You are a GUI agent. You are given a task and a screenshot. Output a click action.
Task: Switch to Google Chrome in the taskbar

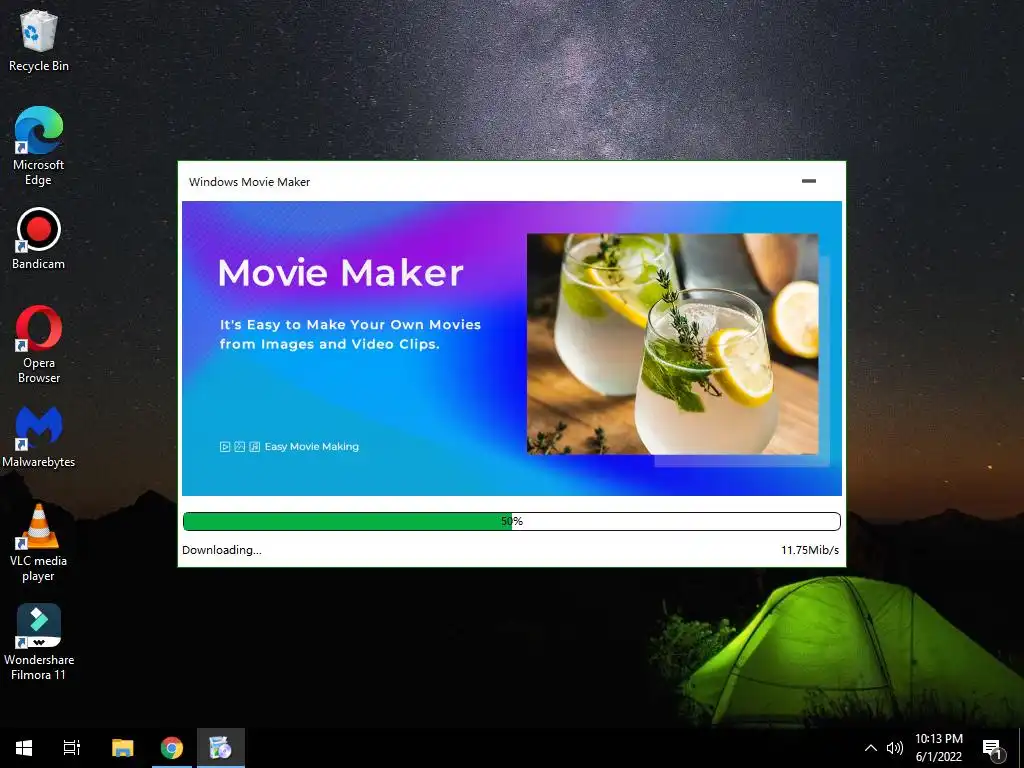pos(172,748)
